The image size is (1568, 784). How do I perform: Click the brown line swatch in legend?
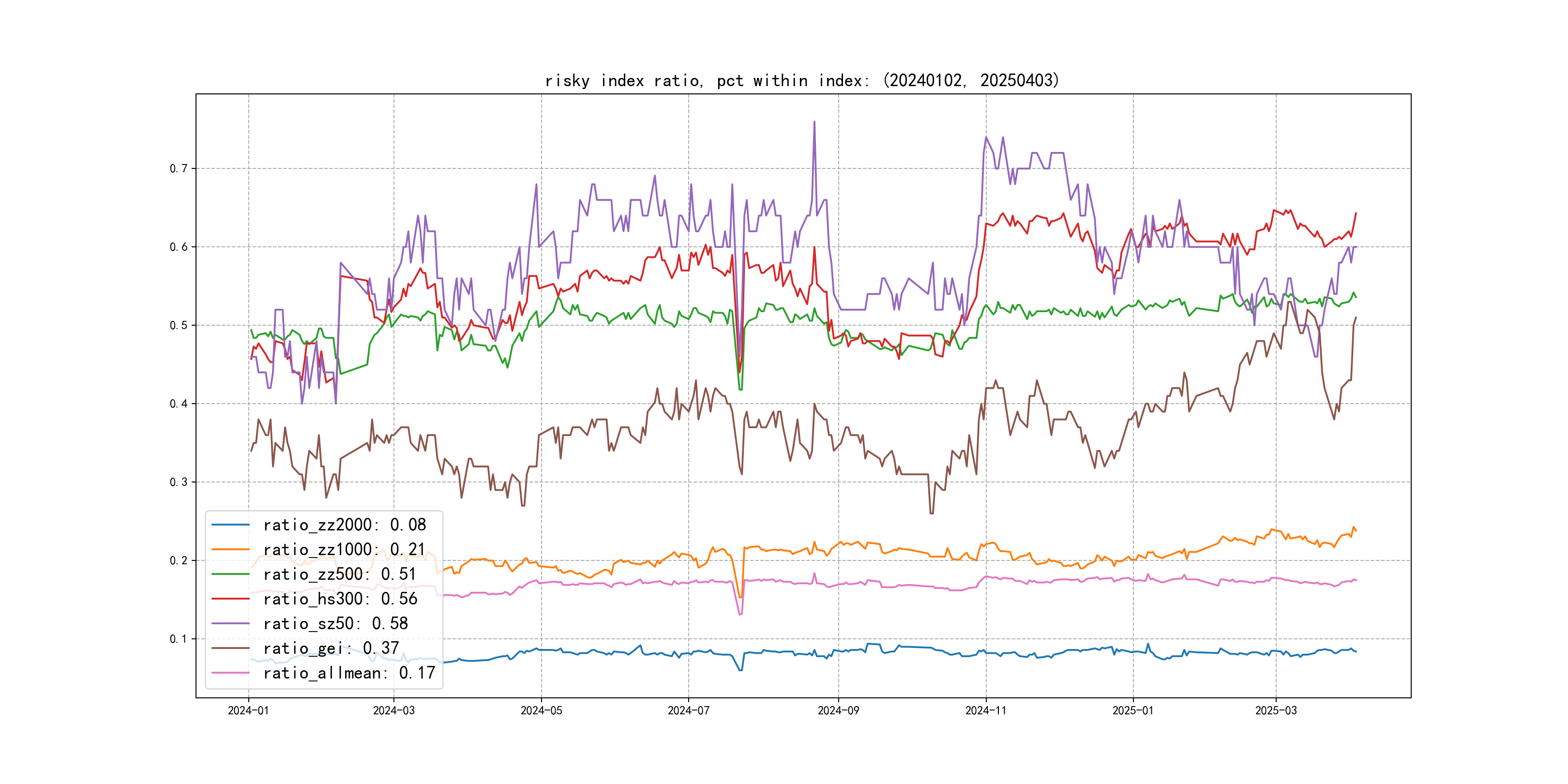pyautogui.click(x=230, y=648)
